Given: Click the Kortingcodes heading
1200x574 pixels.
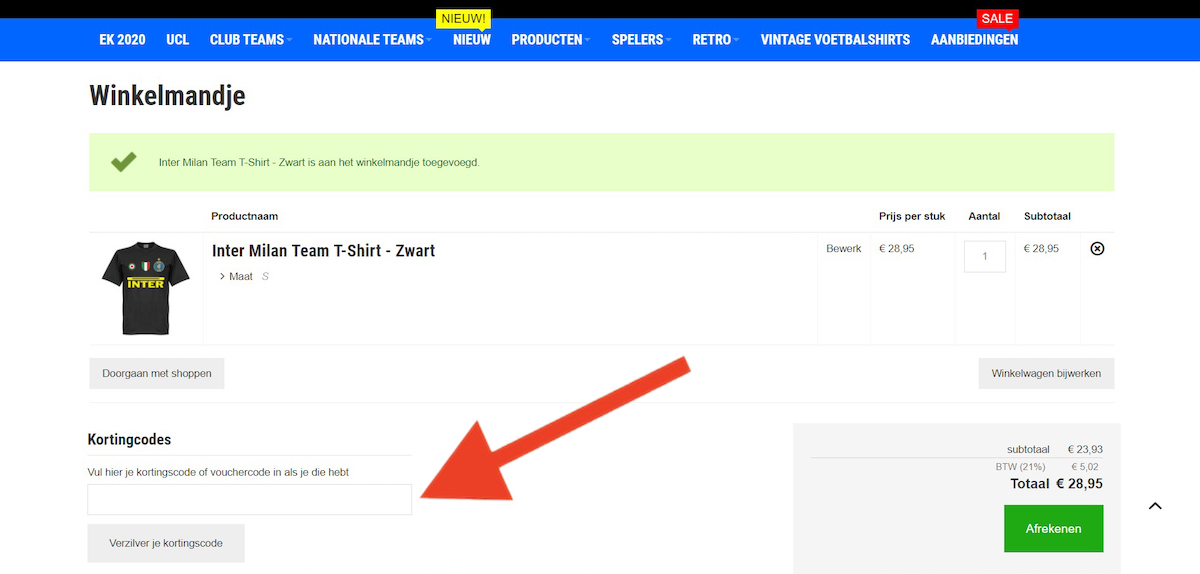Looking at the screenshot, I should (129, 439).
